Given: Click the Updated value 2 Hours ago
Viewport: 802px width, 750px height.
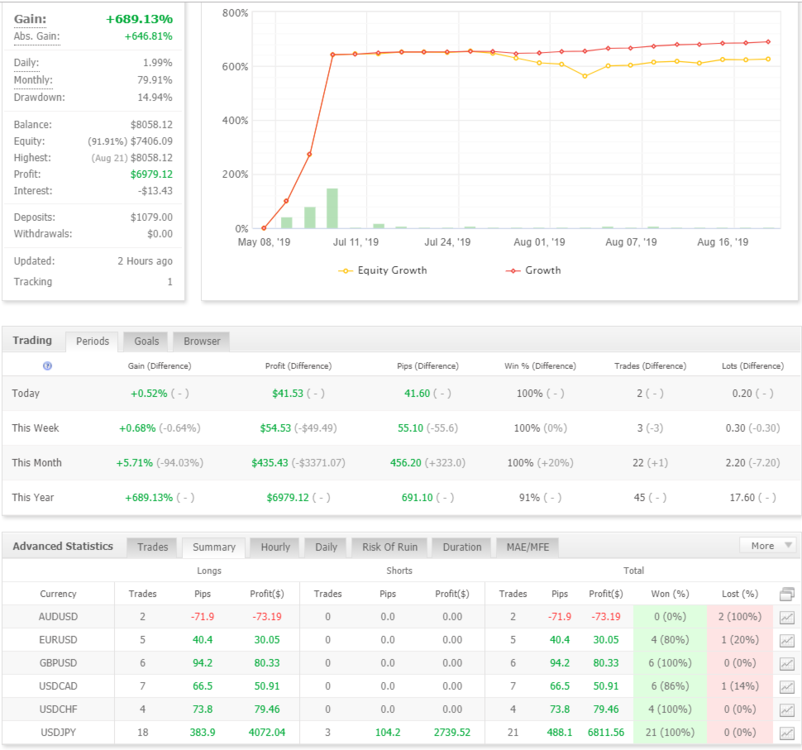Looking at the screenshot, I should coord(145,261).
